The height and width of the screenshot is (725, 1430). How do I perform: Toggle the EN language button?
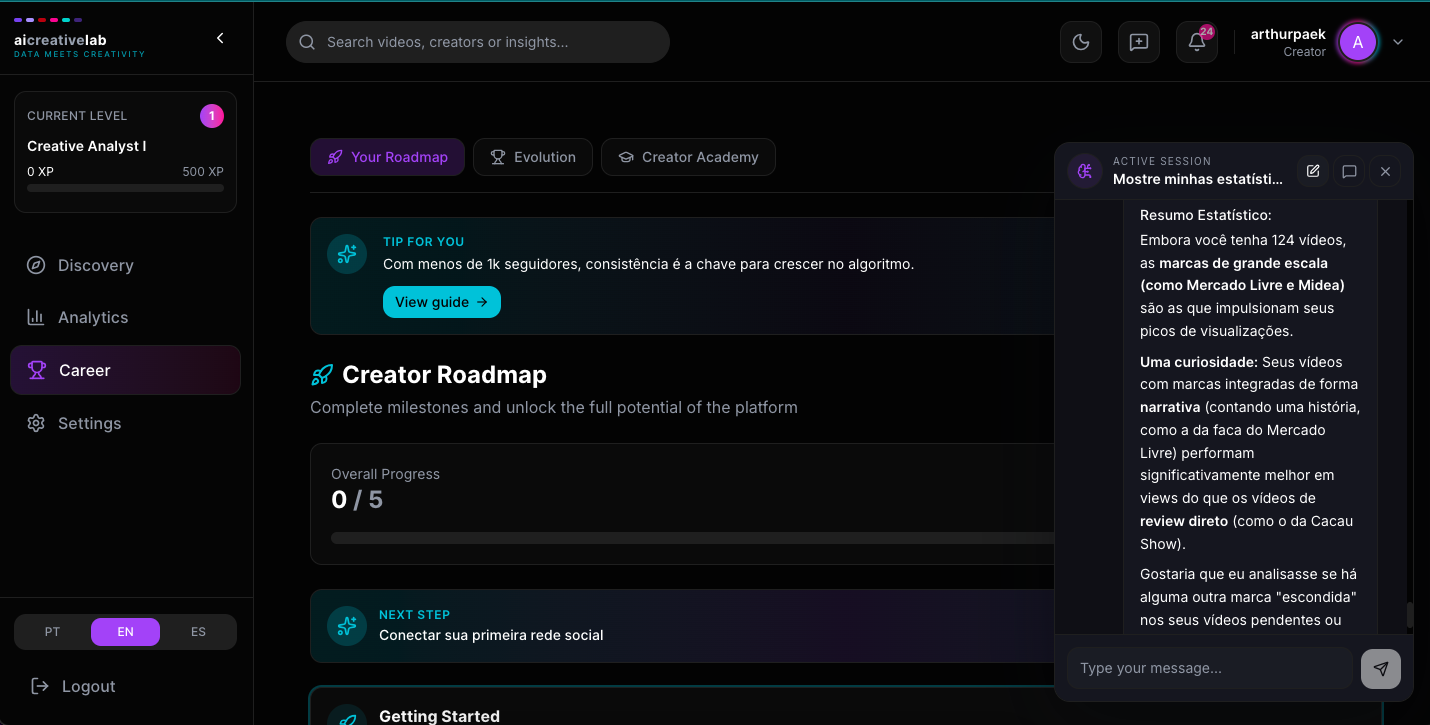125,631
